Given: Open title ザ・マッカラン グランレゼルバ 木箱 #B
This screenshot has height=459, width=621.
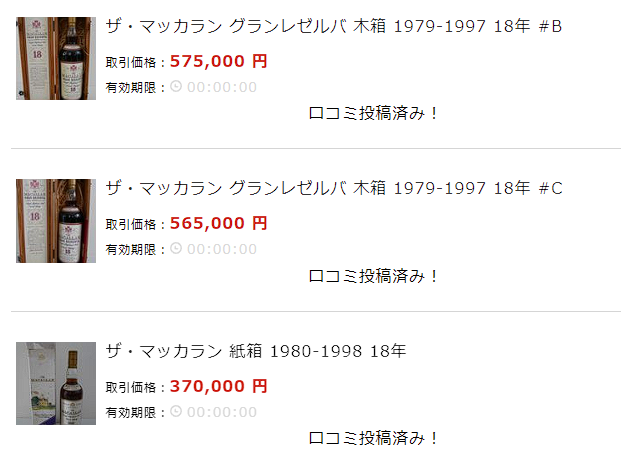Looking at the screenshot, I should pos(333,26).
